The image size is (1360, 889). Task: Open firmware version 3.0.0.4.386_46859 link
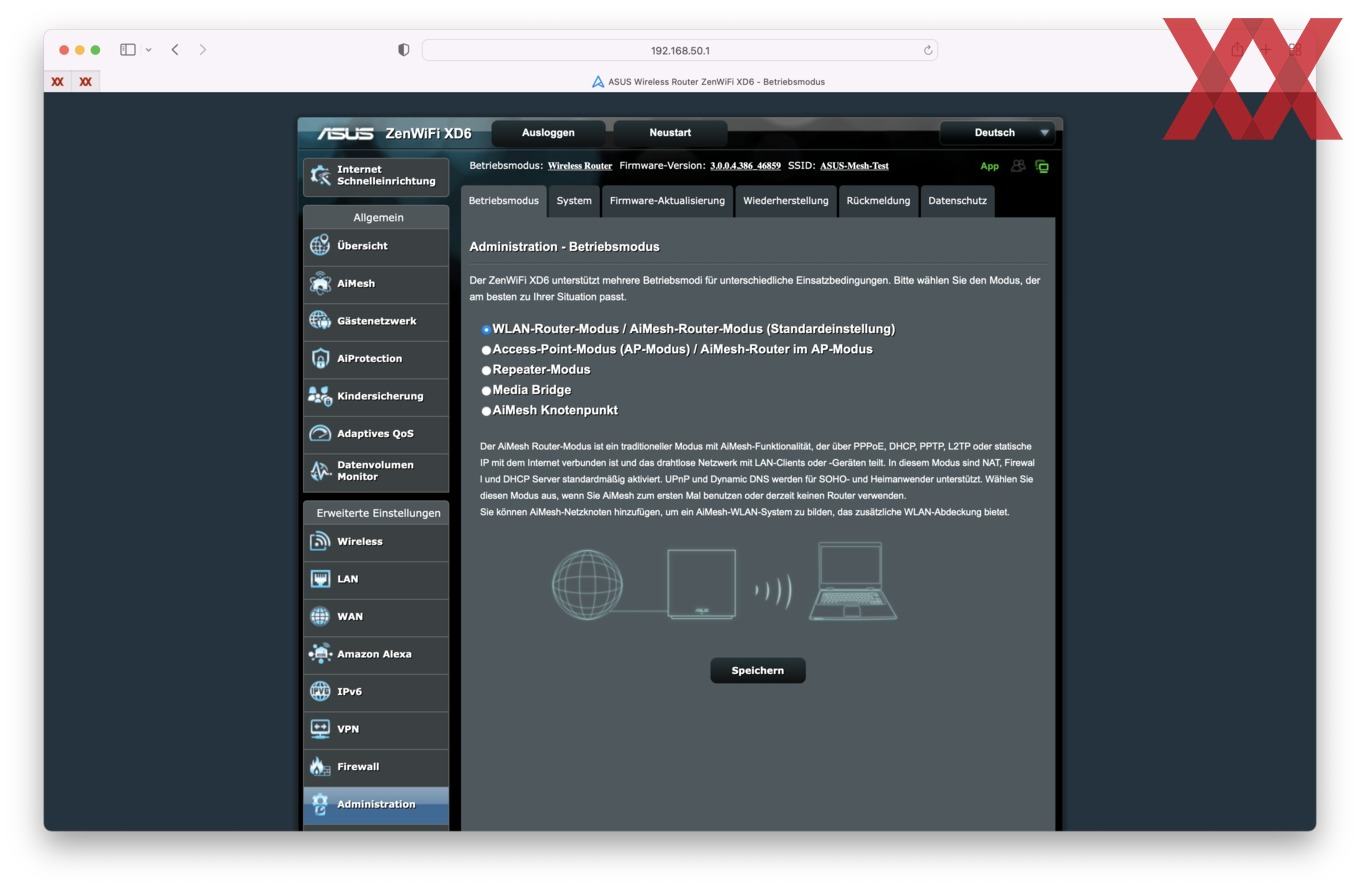click(745, 166)
